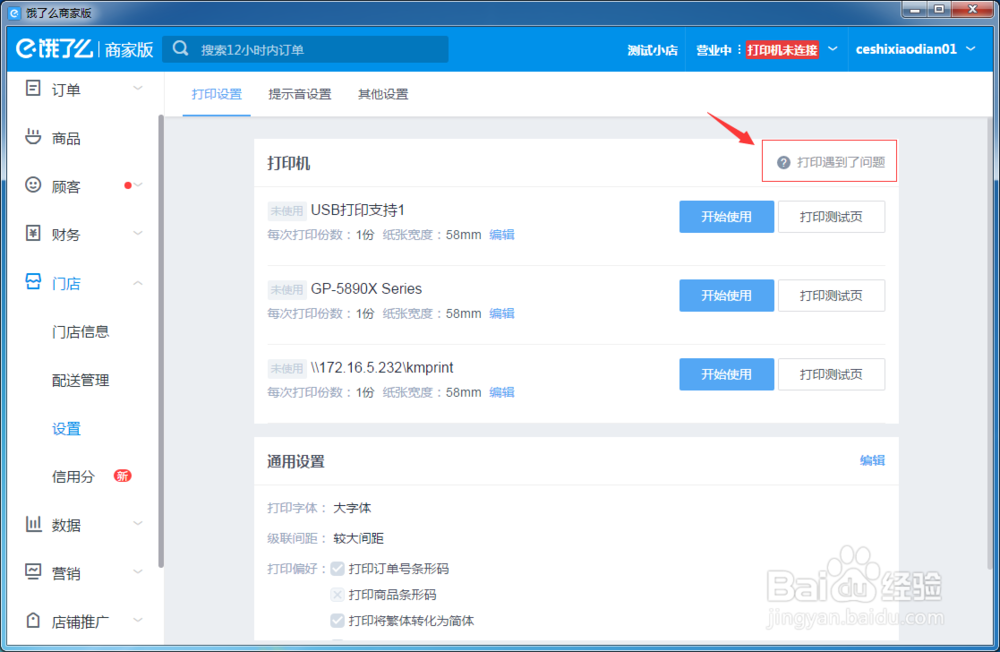This screenshot has width=1000, height=652.
Task: Click the 较大间距 spacing value
Action: tap(358, 538)
